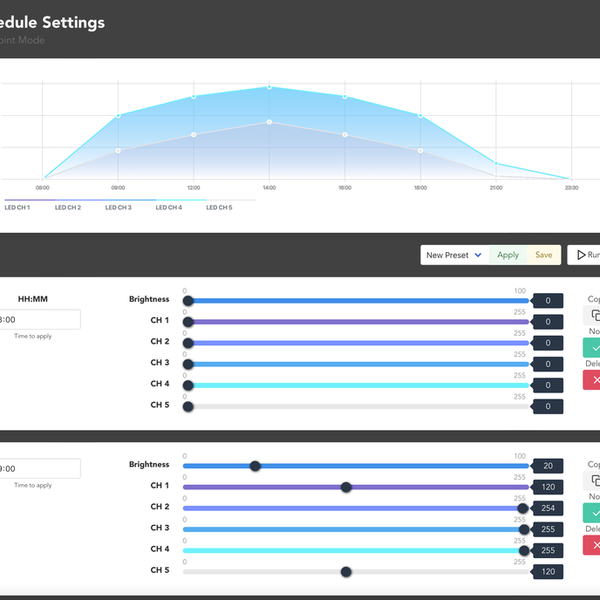Click the cyan chart point at 21:00
Image resolution: width=600 pixels, height=600 pixels.
point(496,163)
